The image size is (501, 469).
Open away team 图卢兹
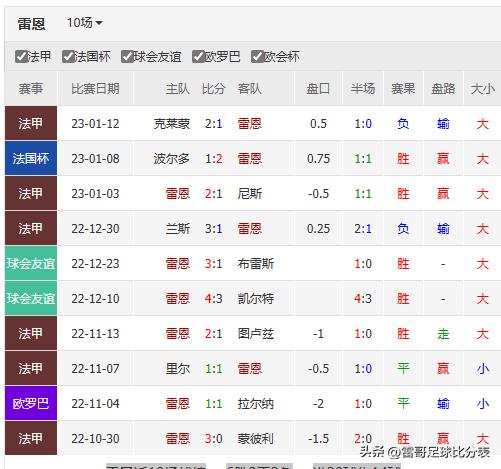coord(256,334)
